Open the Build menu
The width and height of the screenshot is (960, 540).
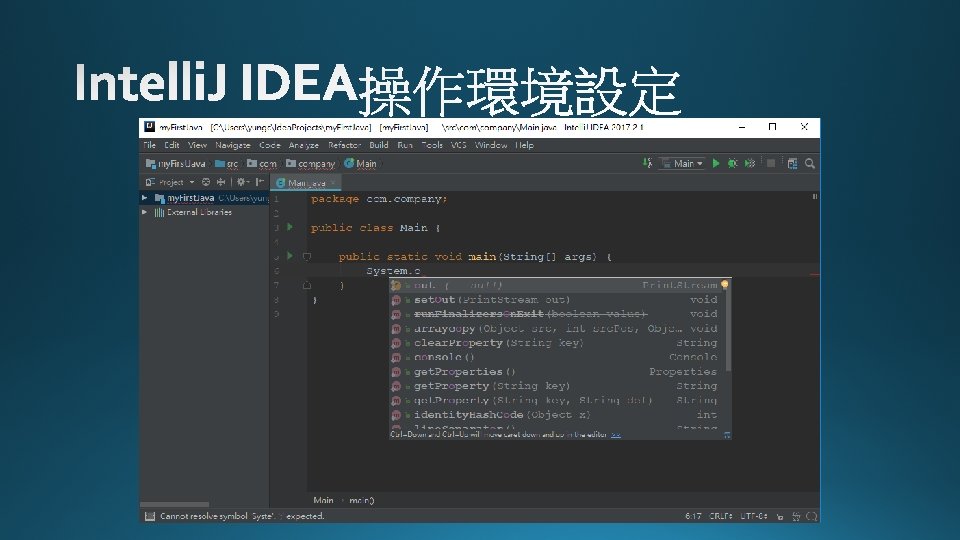378,145
